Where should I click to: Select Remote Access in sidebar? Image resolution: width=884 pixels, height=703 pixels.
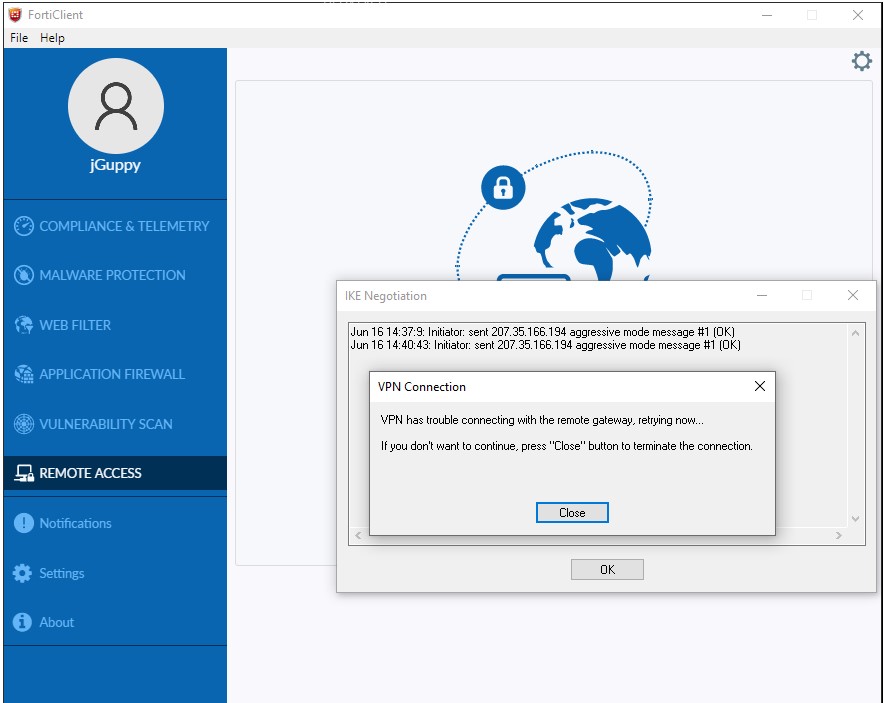(115, 473)
